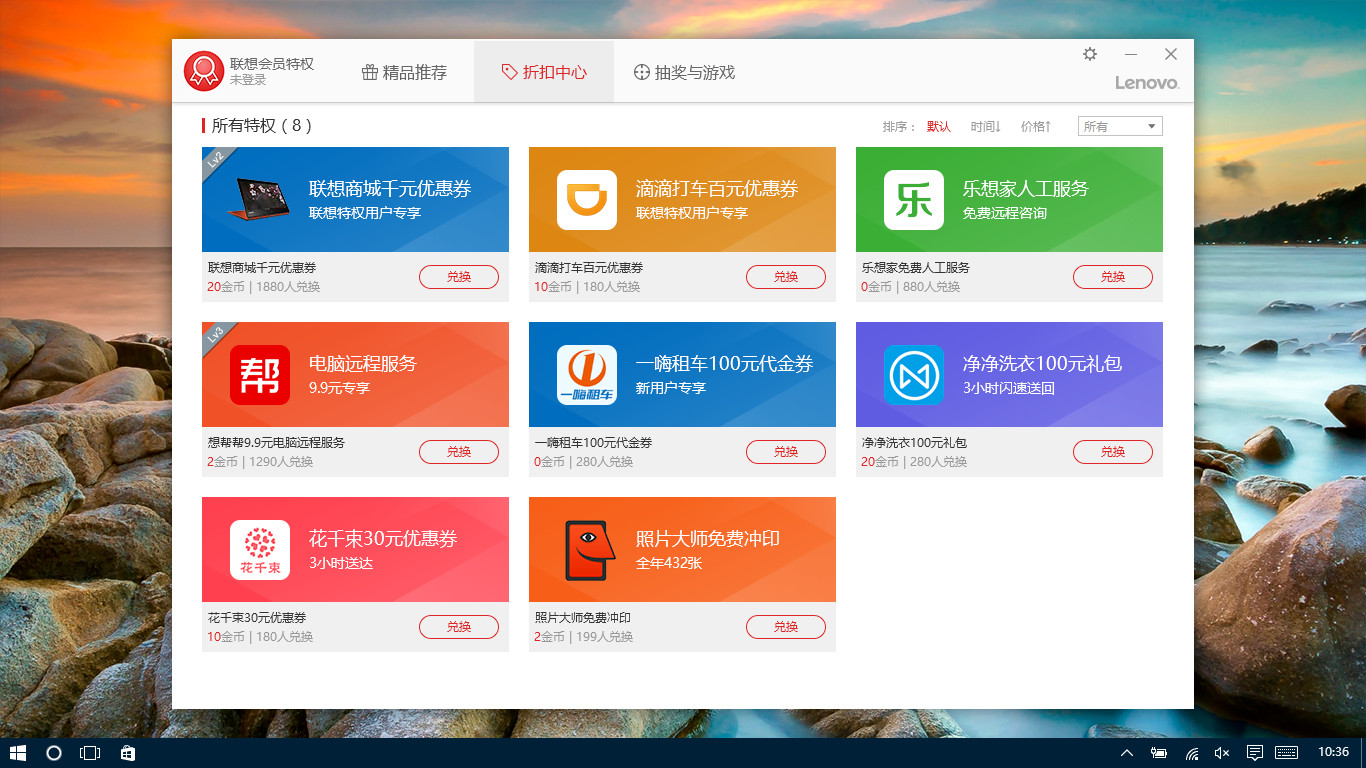Open the 所有 category filter dropdown
Screen dimensions: 1366x768
[1120, 127]
